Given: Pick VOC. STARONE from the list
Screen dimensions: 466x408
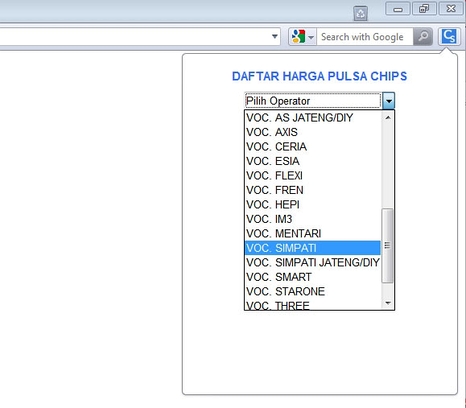Looking at the screenshot, I should (x=313, y=292).
